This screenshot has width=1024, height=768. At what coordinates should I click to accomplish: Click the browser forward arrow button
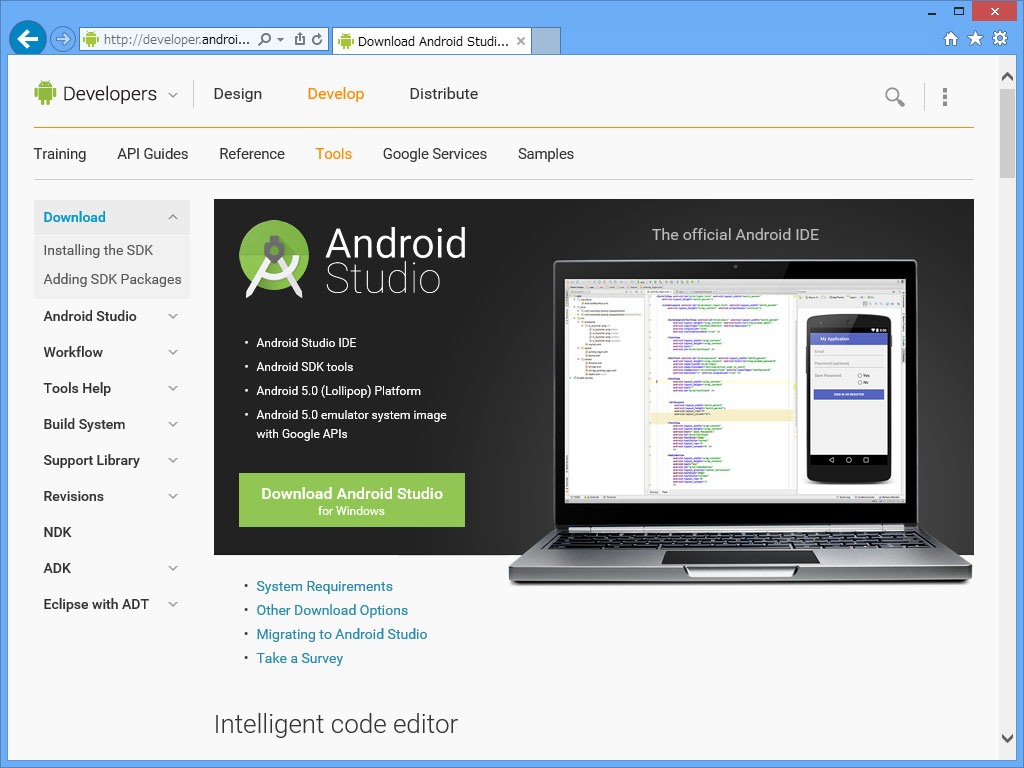[63, 39]
